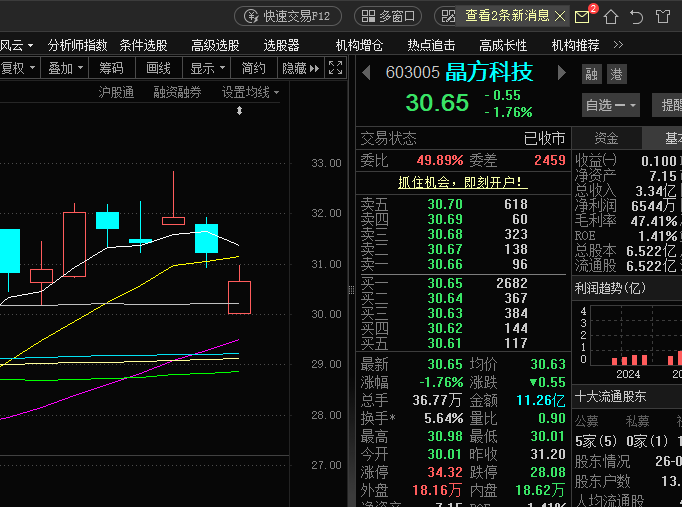
Task: Click the layout grid icon beside 多窗口
Action: [448, 17]
